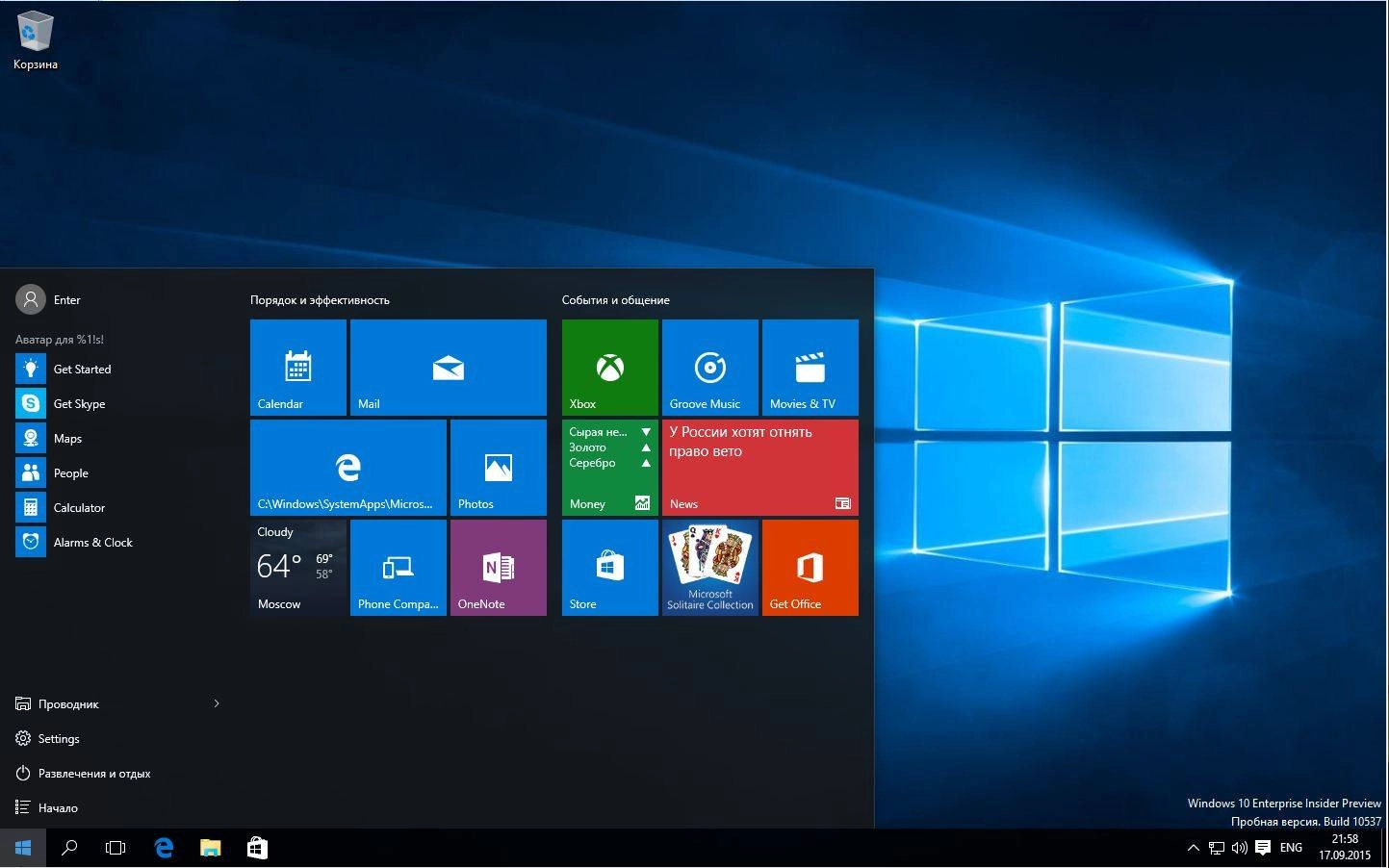This screenshot has width=1389, height=868.
Task: Open People from the app list
Action: [x=119, y=473]
